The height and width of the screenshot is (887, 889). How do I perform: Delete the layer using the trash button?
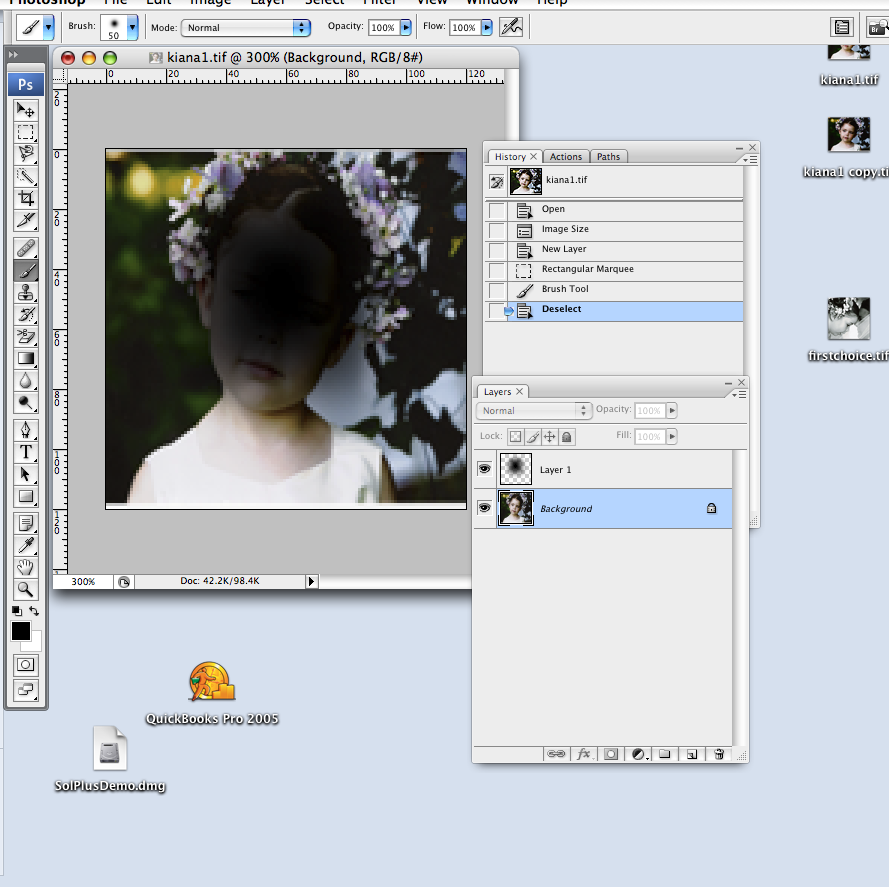click(x=719, y=754)
